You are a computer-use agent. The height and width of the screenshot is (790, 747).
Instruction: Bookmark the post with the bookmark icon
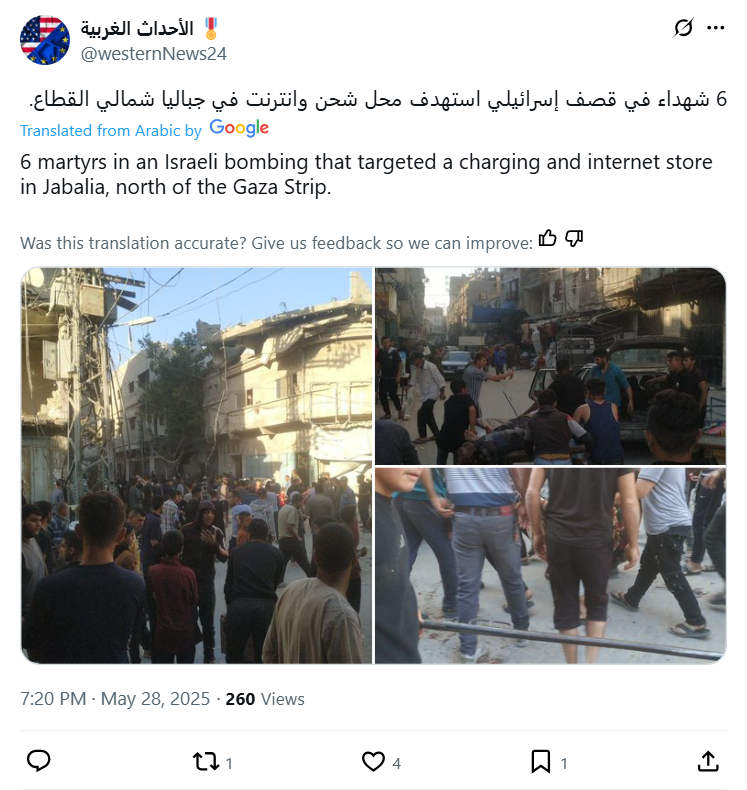point(540,761)
